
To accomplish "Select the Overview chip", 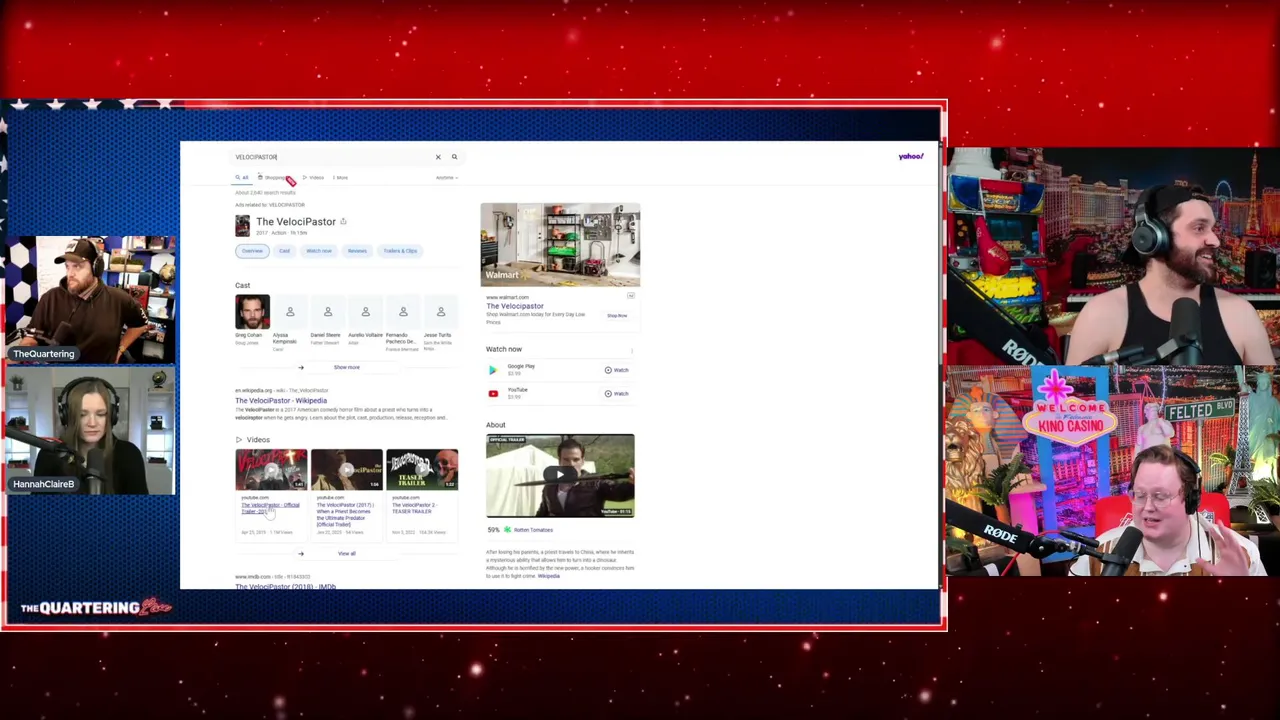I will pos(252,251).
